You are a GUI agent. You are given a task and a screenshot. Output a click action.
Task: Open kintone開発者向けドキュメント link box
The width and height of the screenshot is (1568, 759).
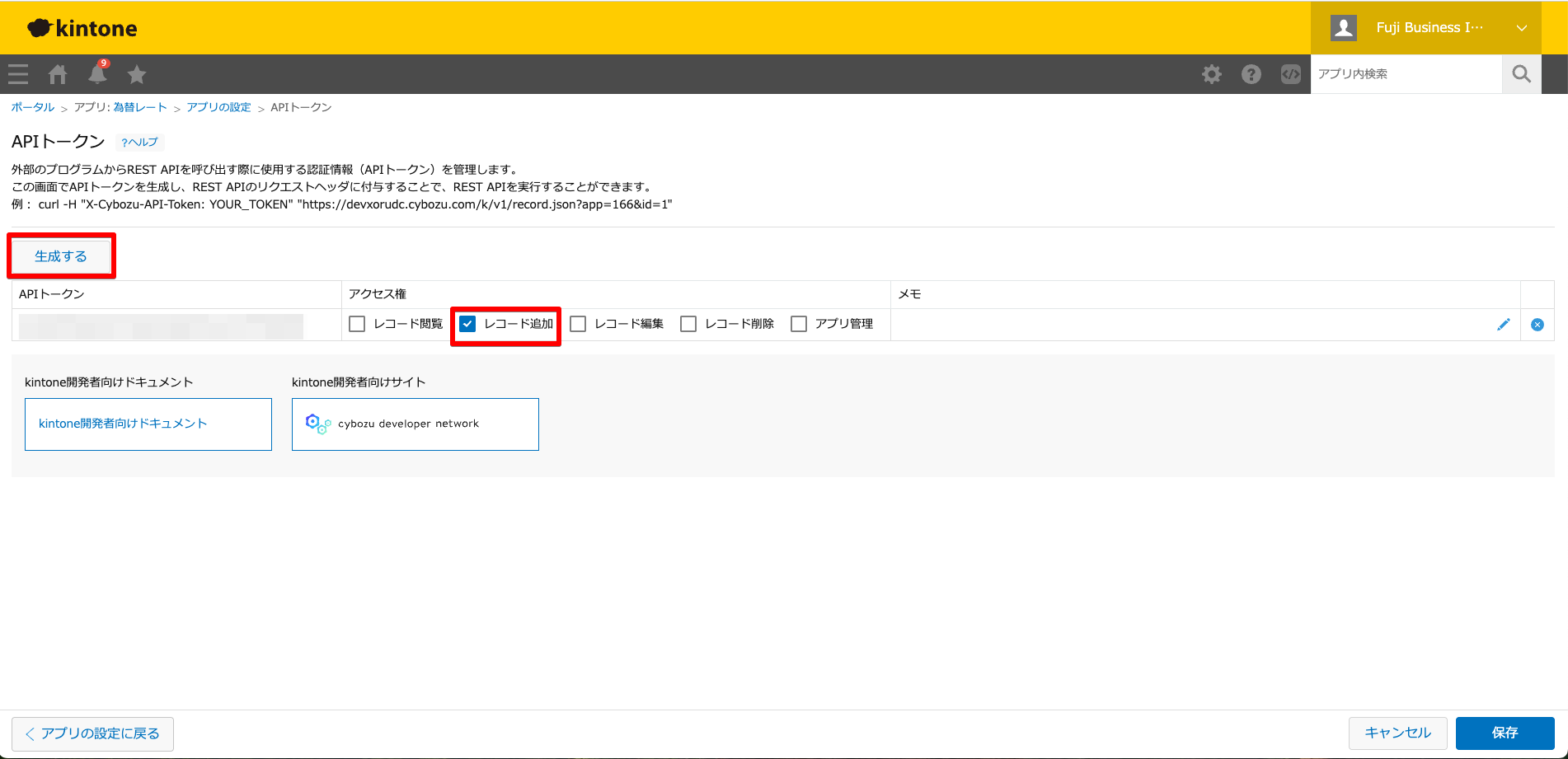[148, 424]
